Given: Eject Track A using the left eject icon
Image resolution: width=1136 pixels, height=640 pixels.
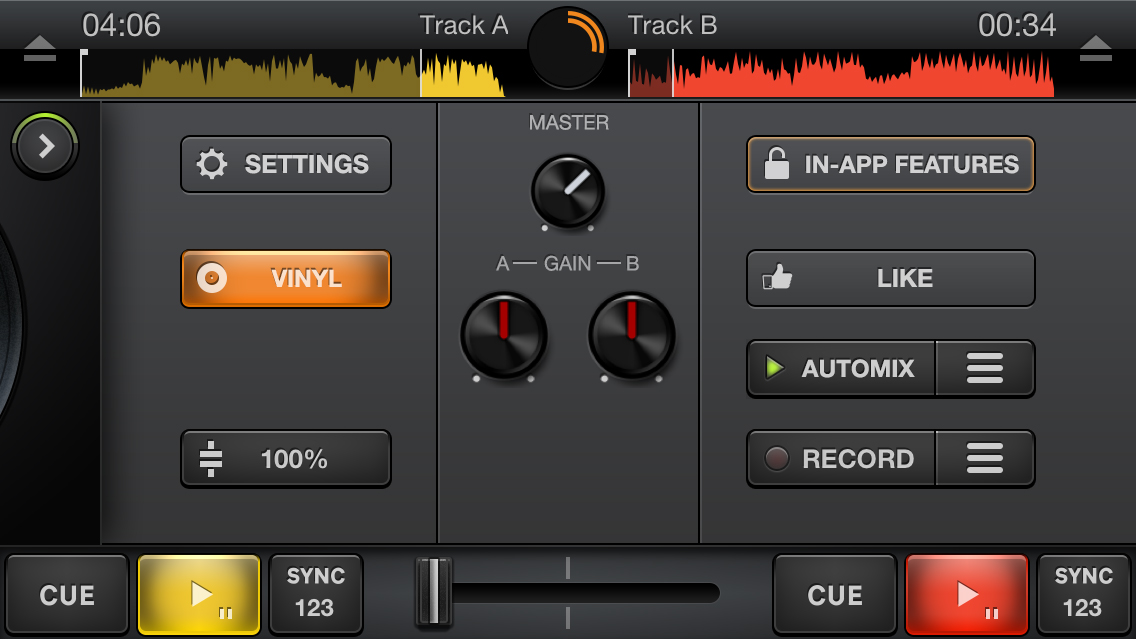Looking at the screenshot, I should click(40, 48).
